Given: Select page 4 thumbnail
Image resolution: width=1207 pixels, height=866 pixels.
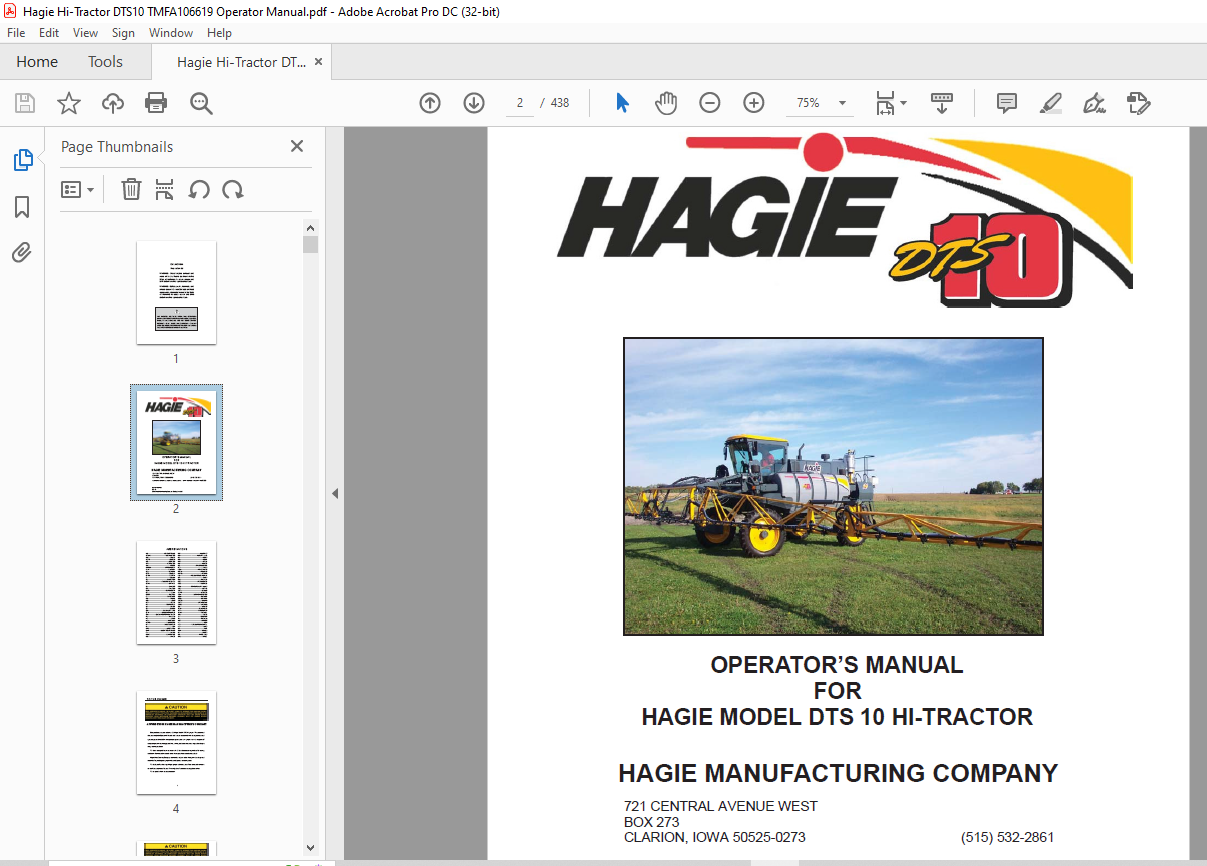Looking at the screenshot, I should 176,743.
